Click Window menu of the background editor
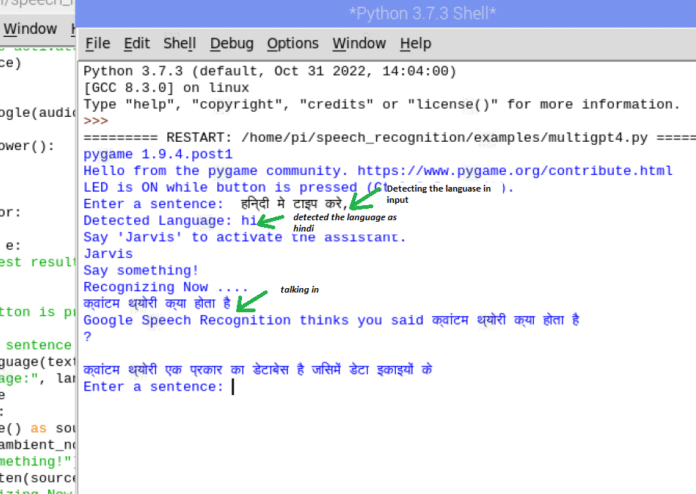Image resolution: width=696 pixels, height=494 pixels. click(30, 29)
